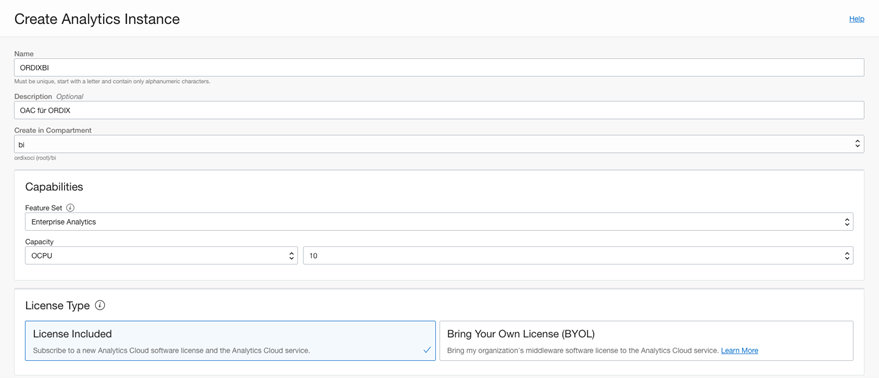Choose Bring Your Own License (BYOL) card
Viewport: 879px width, 378px height.
click(646, 340)
